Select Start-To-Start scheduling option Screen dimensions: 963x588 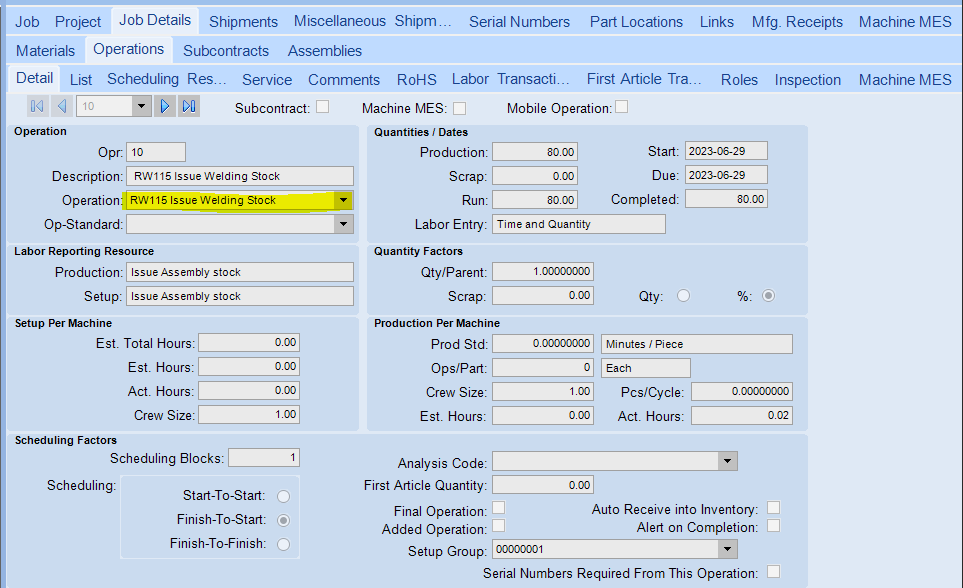[x=284, y=496]
